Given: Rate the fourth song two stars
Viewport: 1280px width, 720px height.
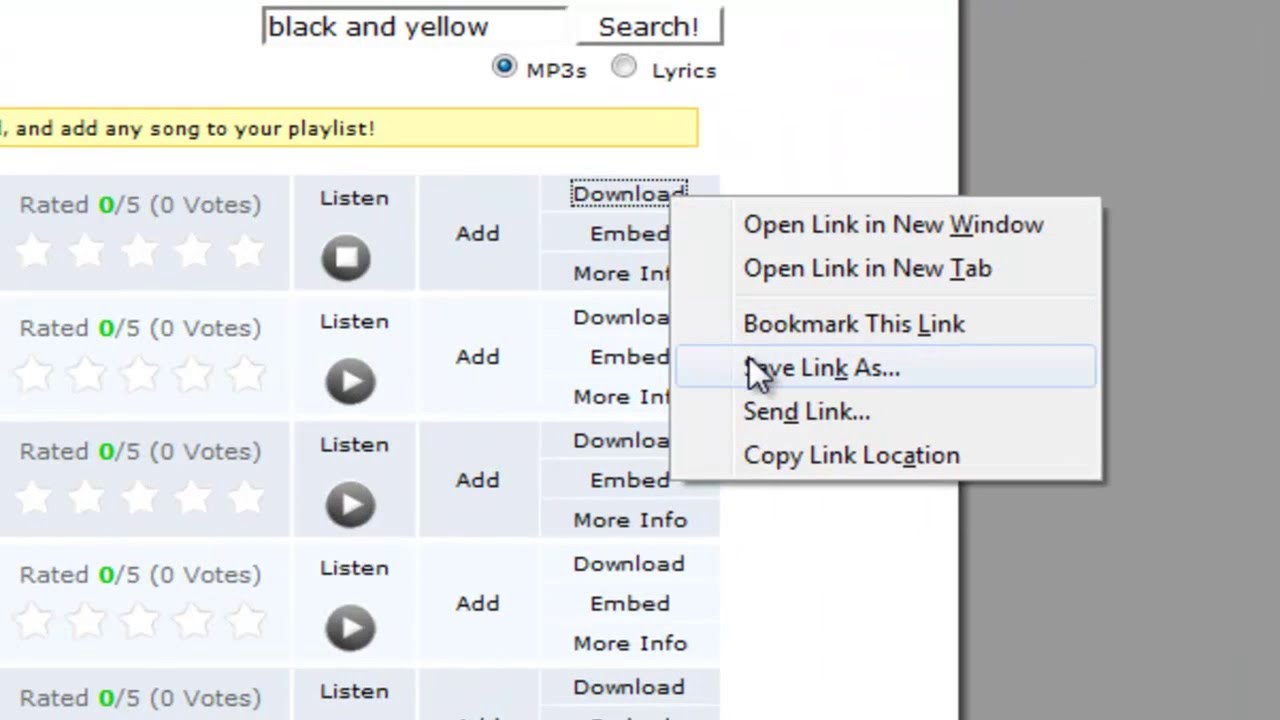Looking at the screenshot, I should click(x=86, y=621).
